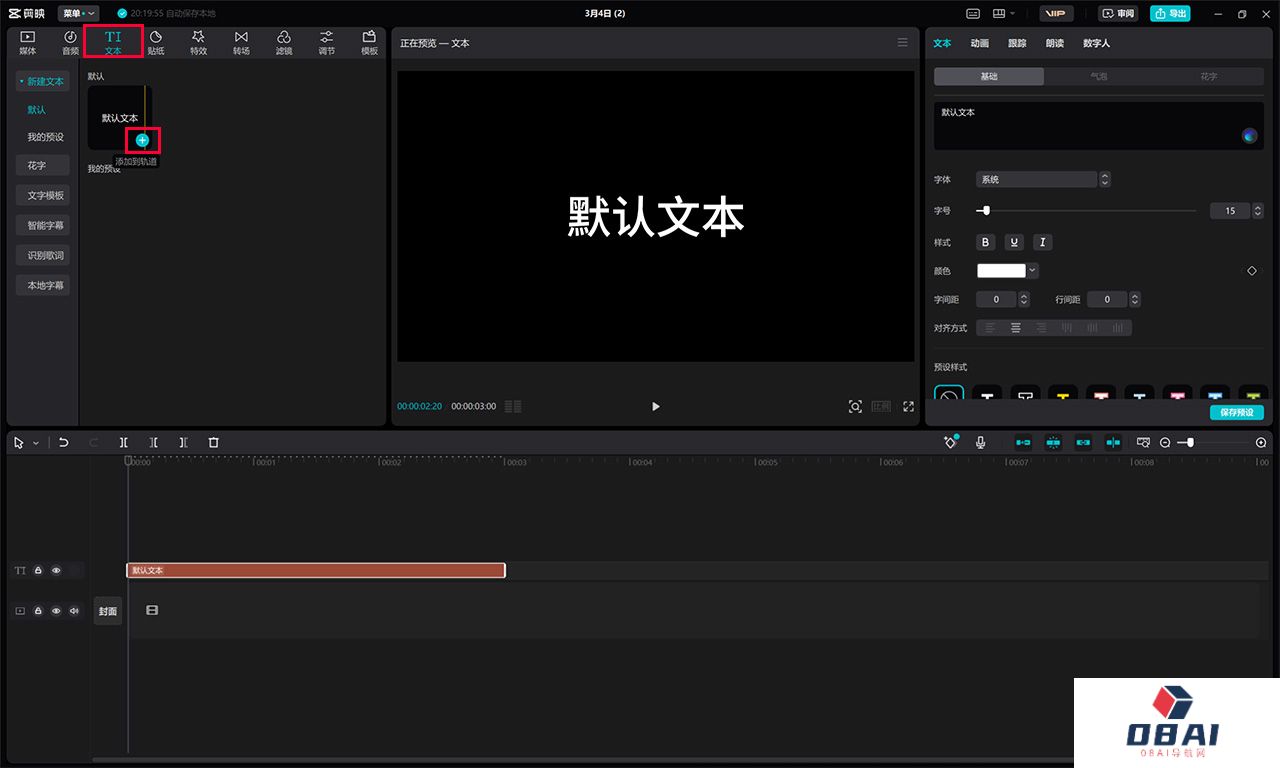Viewport: 1280px width, 768px height.
Task: Start voice recording with the microphone icon
Action: 980,442
